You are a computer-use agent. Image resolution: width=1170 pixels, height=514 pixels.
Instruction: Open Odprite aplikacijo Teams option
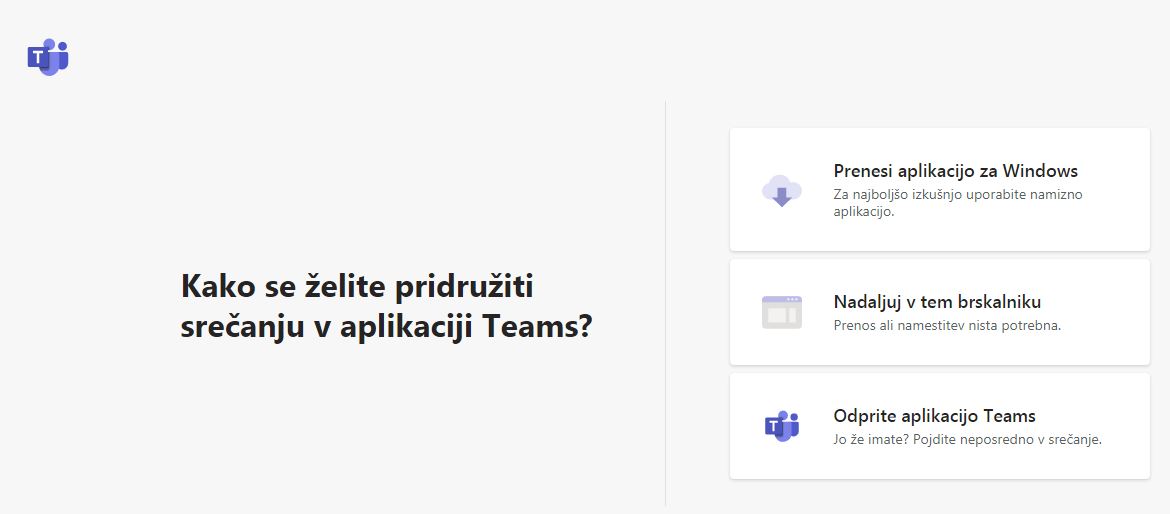coord(939,426)
